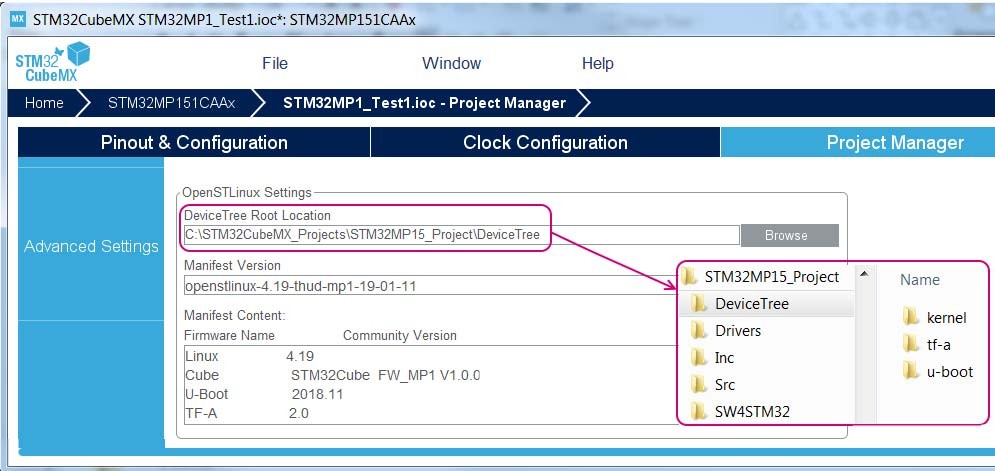
Task: Click the SW4STM32 folder icon
Action: point(699,411)
